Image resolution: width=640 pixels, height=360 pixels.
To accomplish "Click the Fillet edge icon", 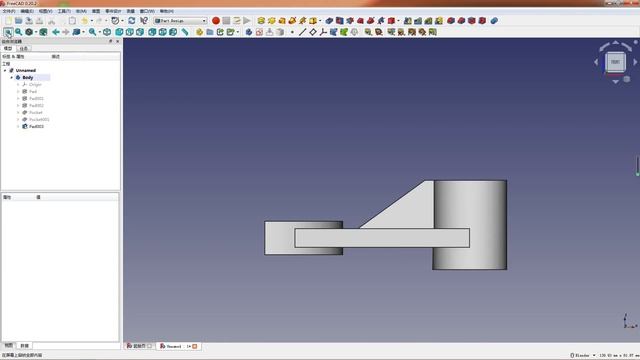I will tap(451, 21).
